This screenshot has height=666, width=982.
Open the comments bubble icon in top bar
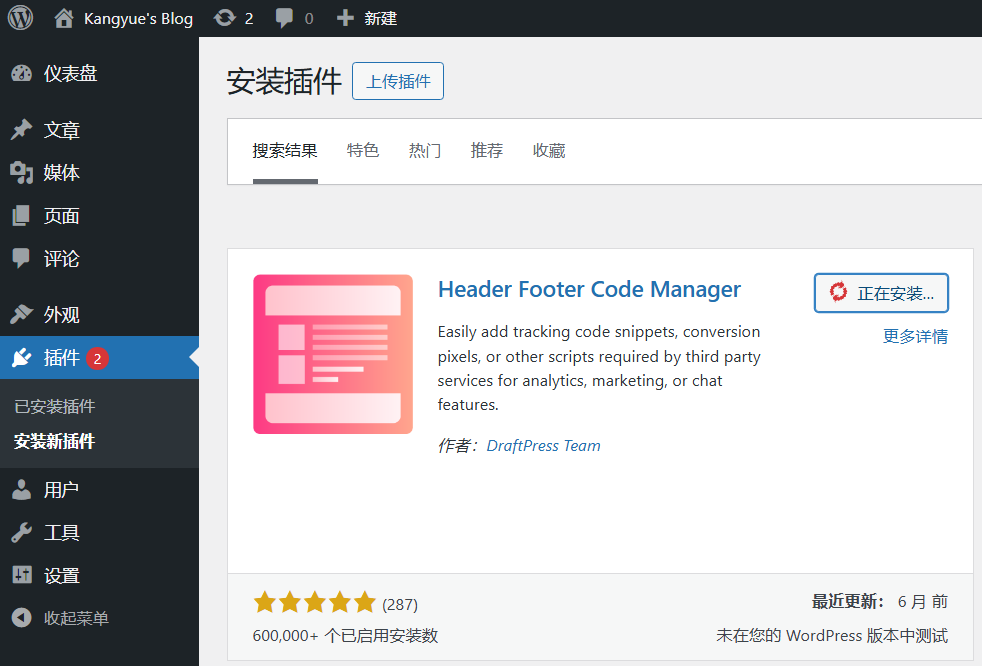(x=284, y=18)
